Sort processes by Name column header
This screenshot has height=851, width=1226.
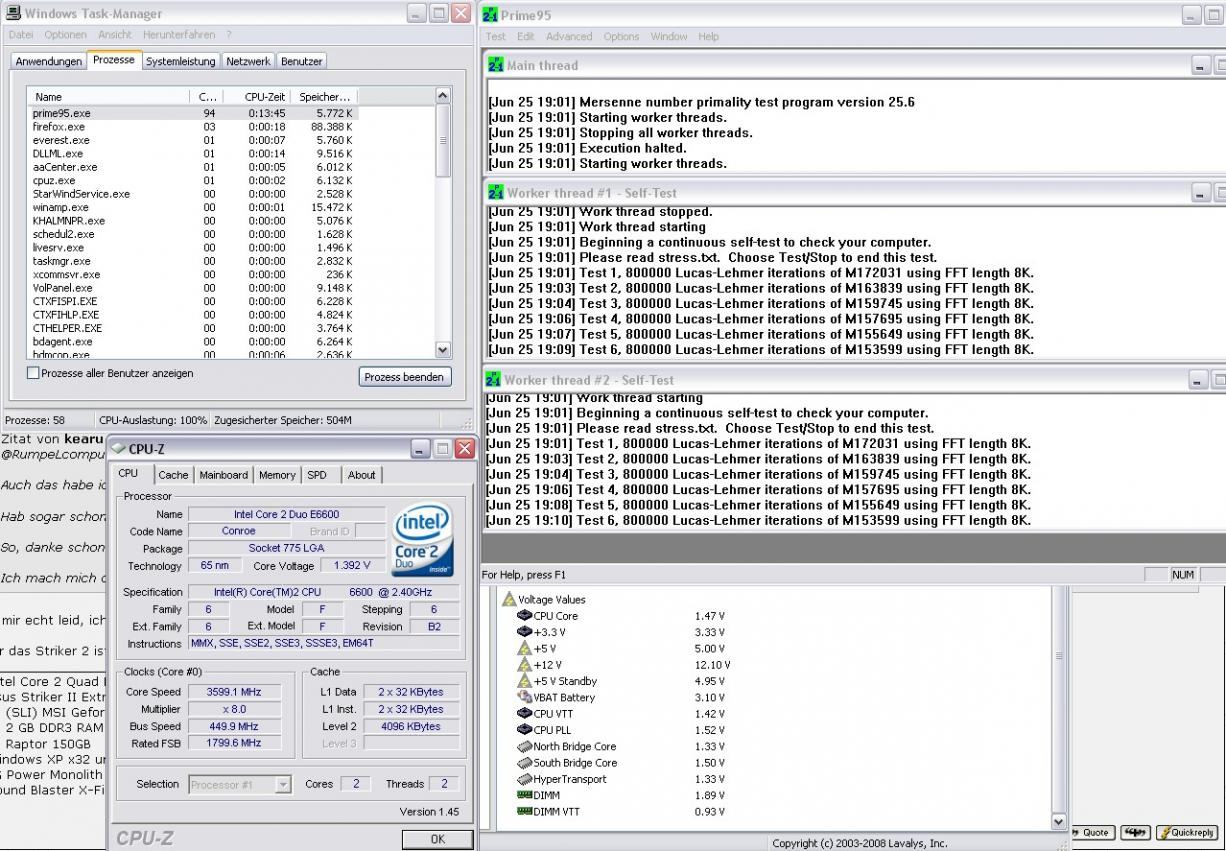(x=108, y=97)
